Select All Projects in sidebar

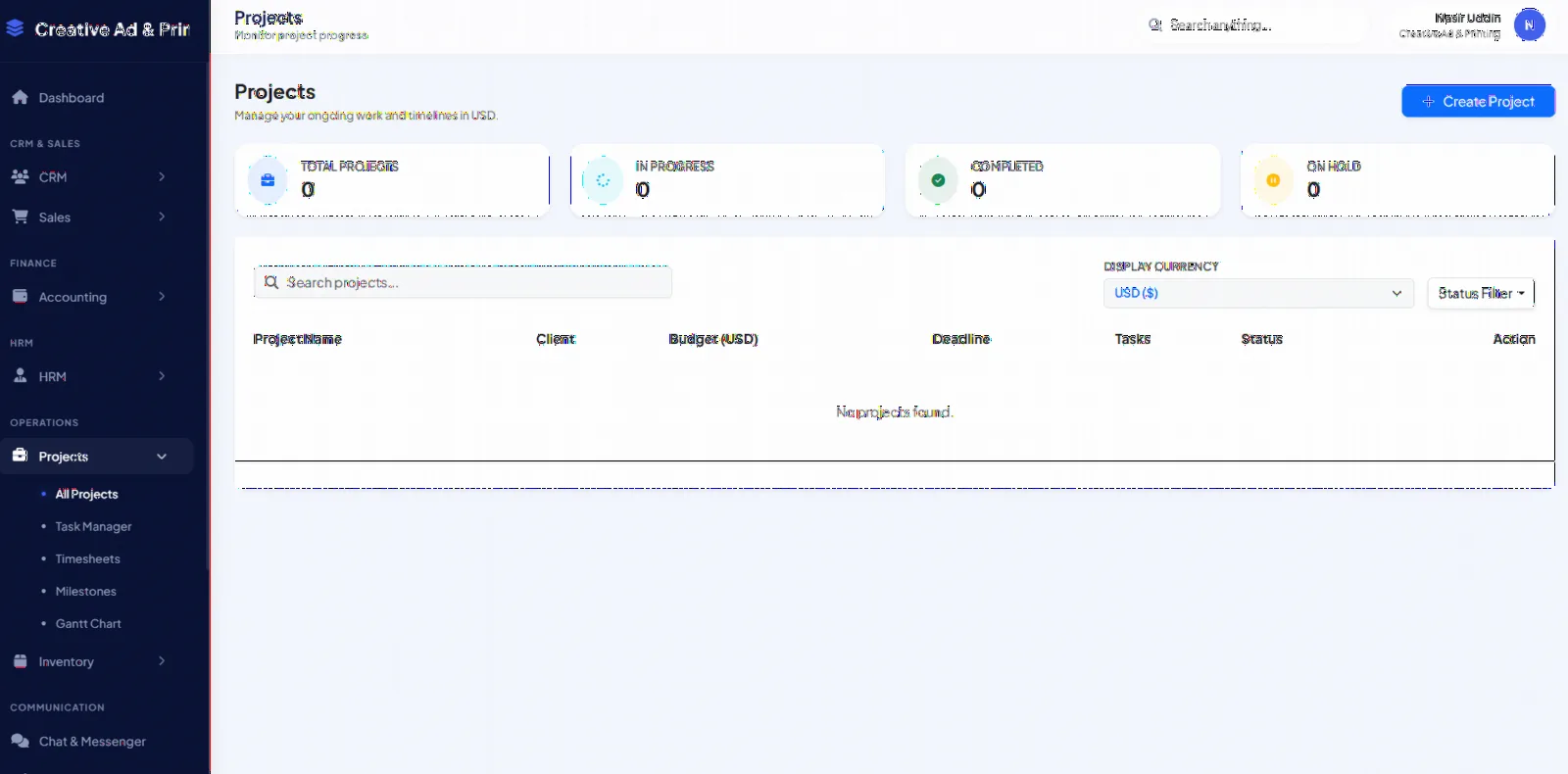coord(86,494)
